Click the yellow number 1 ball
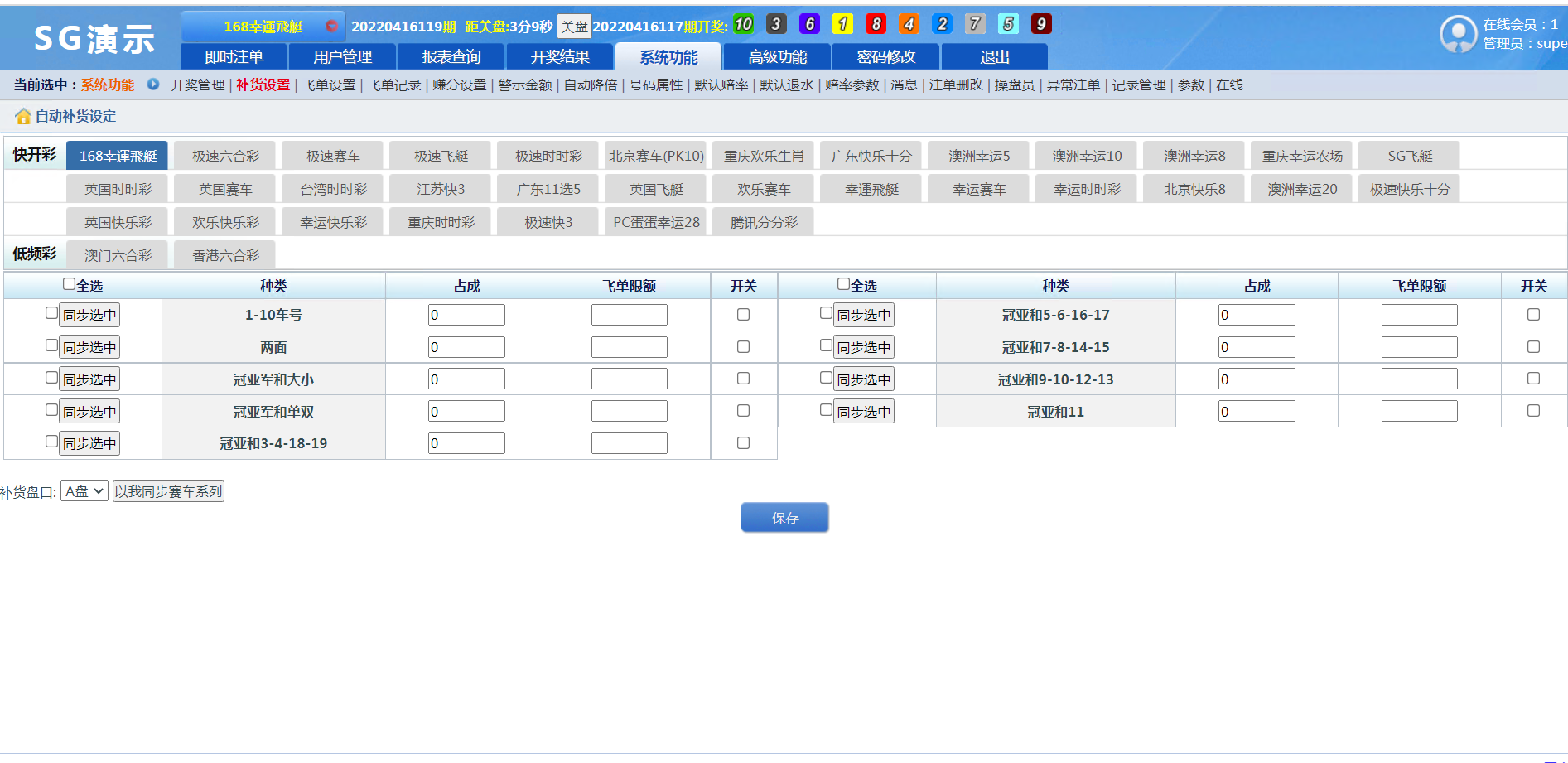The width and height of the screenshot is (1568, 763). (x=842, y=24)
